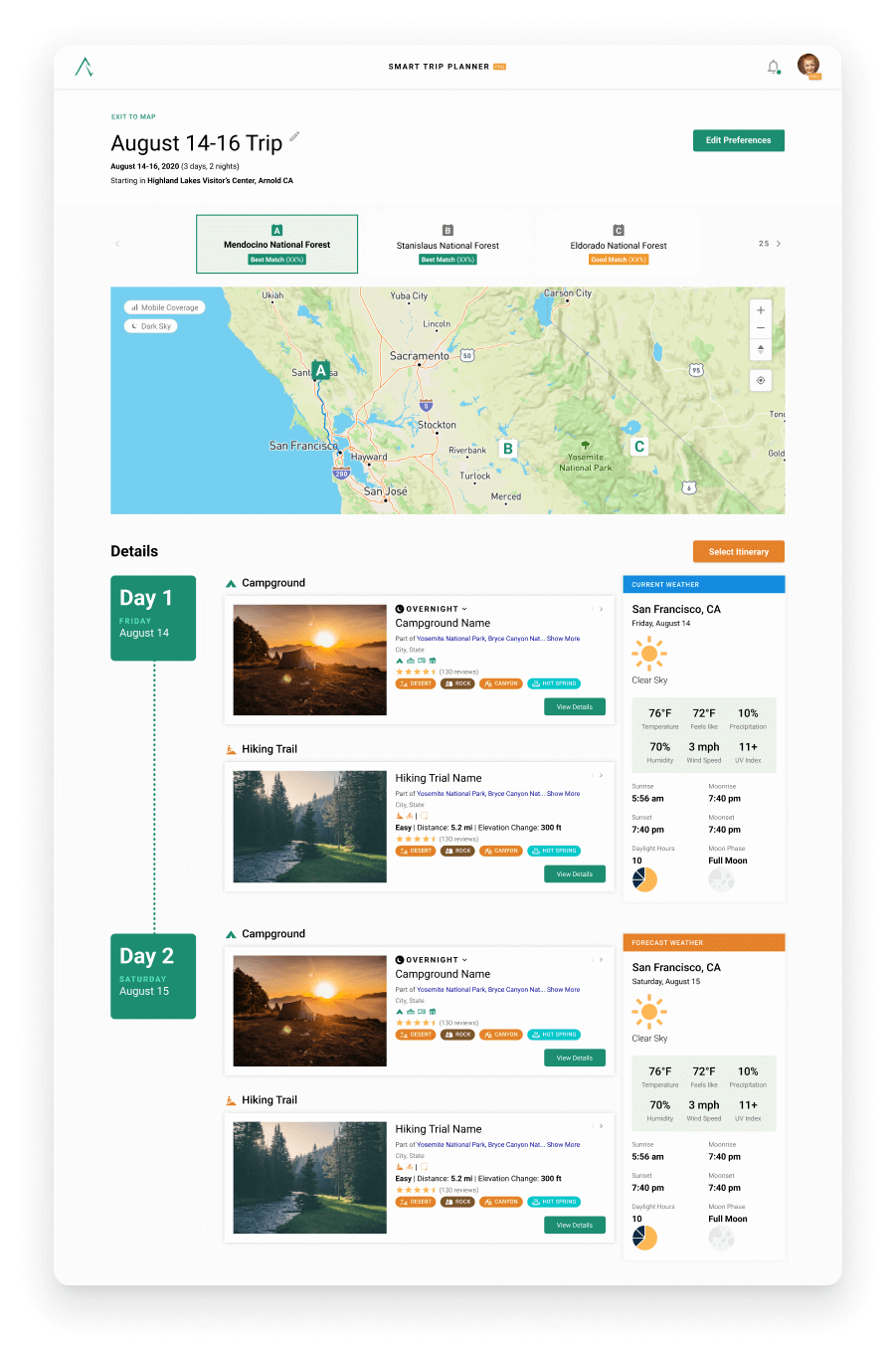Viewport: 896px width, 1350px height.
Task: Select the Stanislaus National Forest tab
Action: point(448,245)
